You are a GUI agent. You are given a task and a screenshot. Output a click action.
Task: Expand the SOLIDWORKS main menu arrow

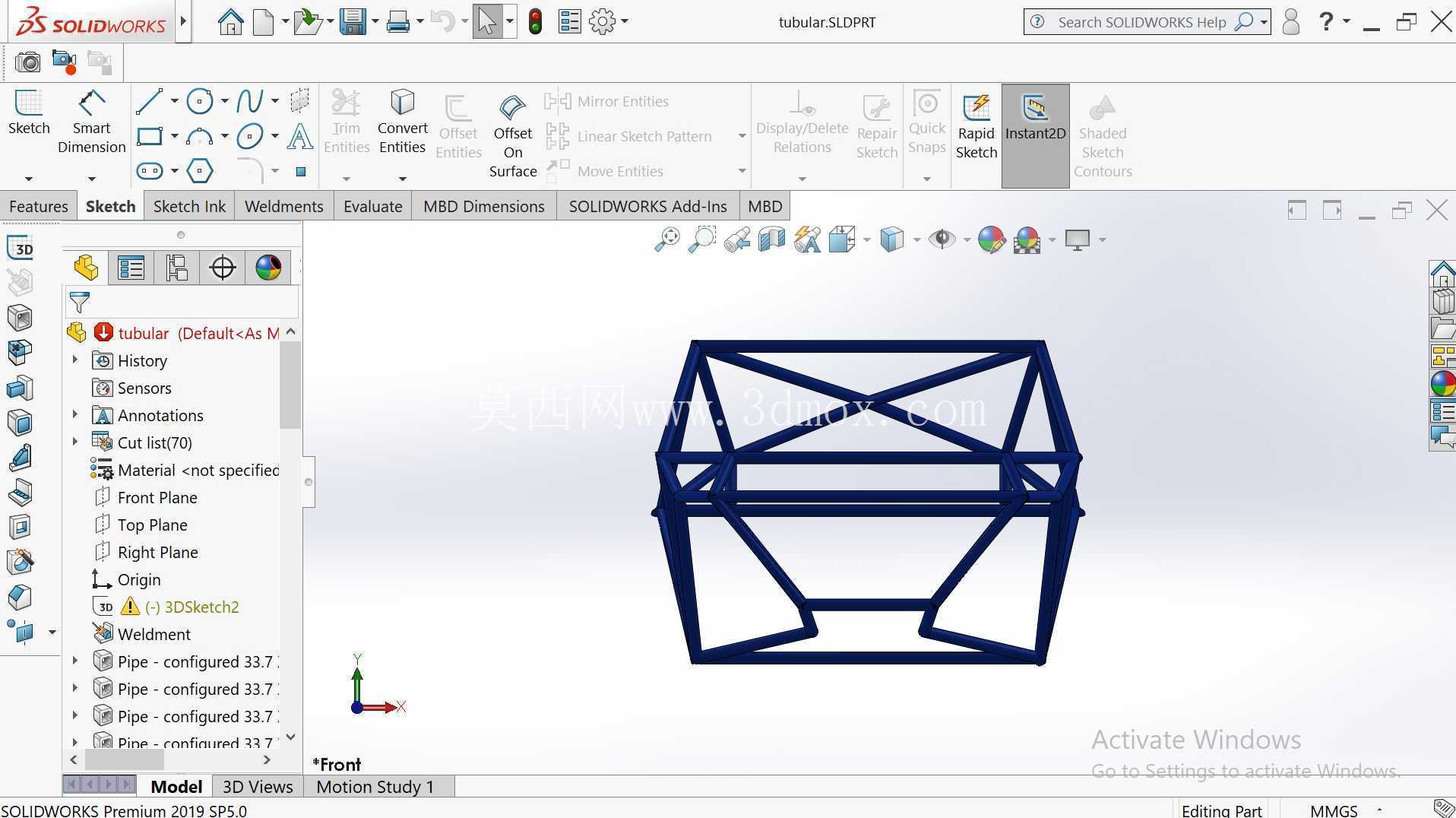click(182, 21)
